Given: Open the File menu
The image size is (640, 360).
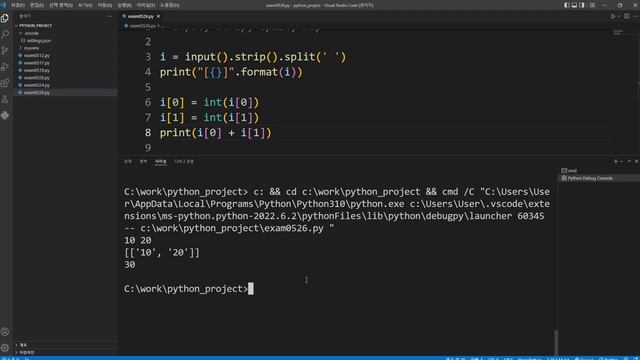Looking at the screenshot, I should click(18, 5).
